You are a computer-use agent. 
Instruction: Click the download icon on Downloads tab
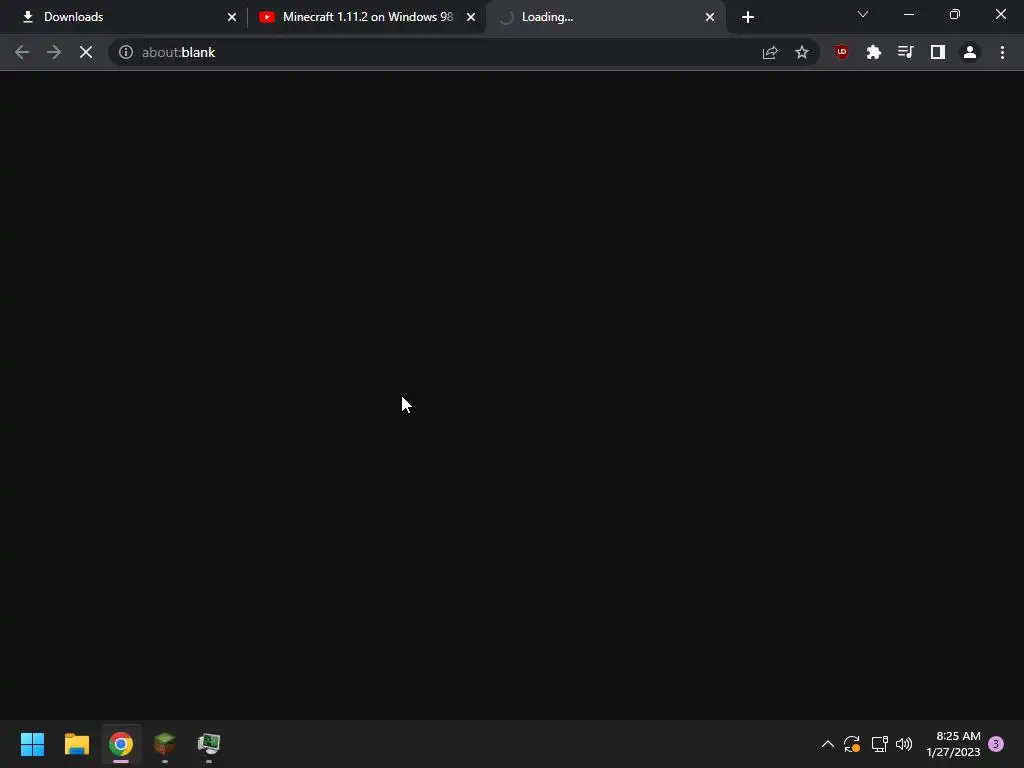pyautogui.click(x=28, y=17)
